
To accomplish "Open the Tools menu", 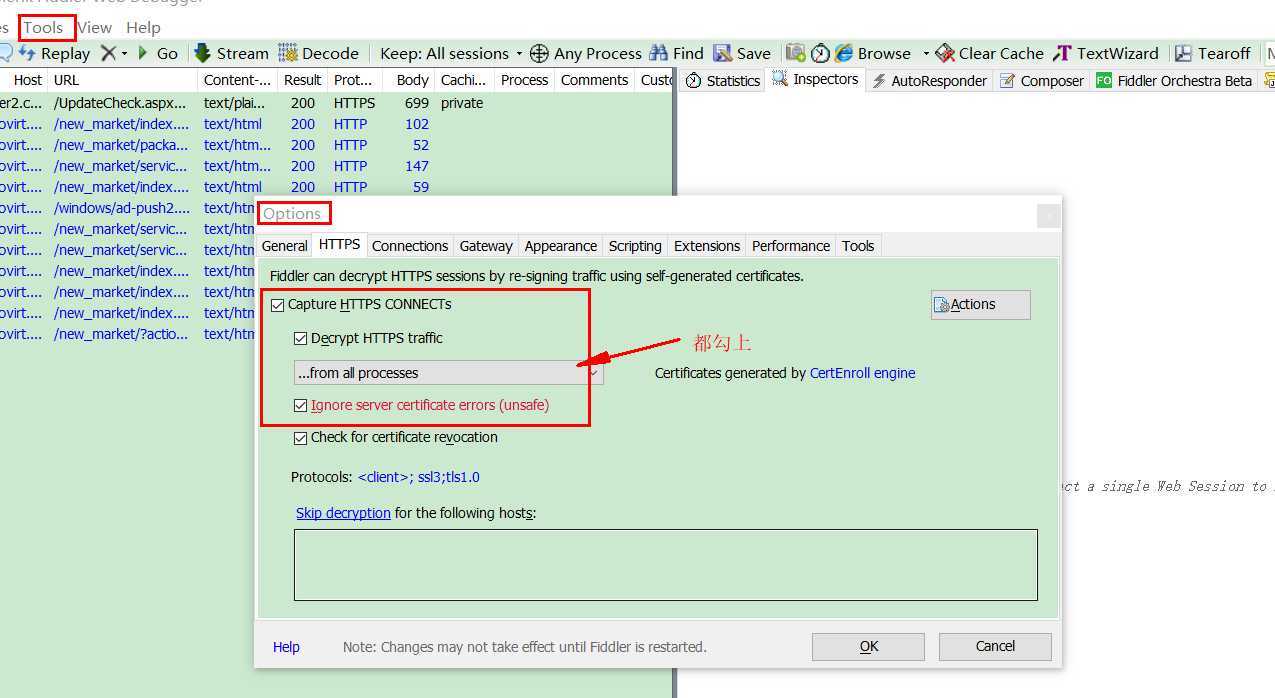I will [x=44, y=27].
